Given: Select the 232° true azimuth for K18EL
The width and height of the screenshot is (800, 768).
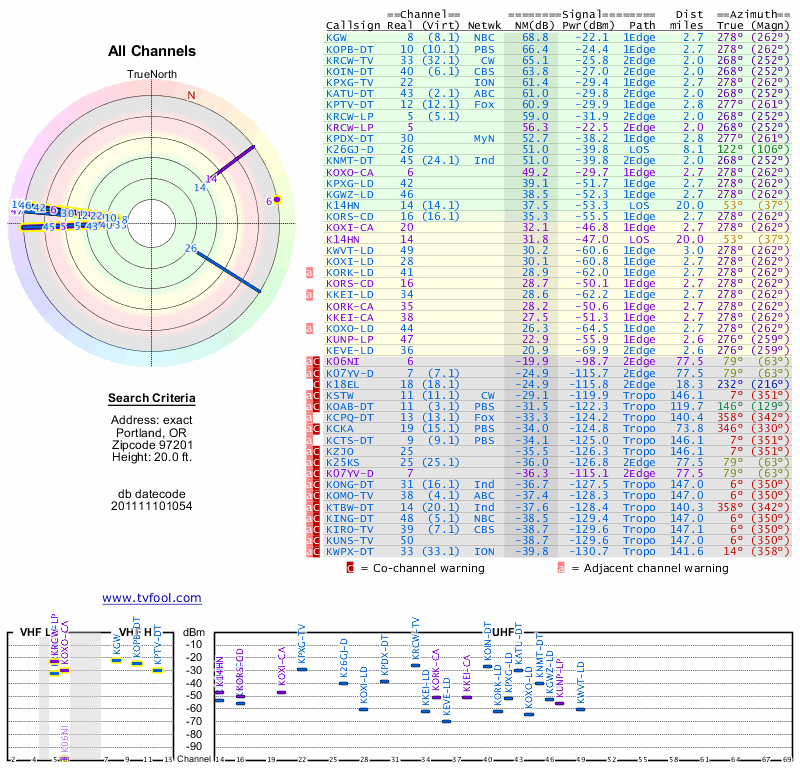Looking at the screenshot, I should coord(730,384).
